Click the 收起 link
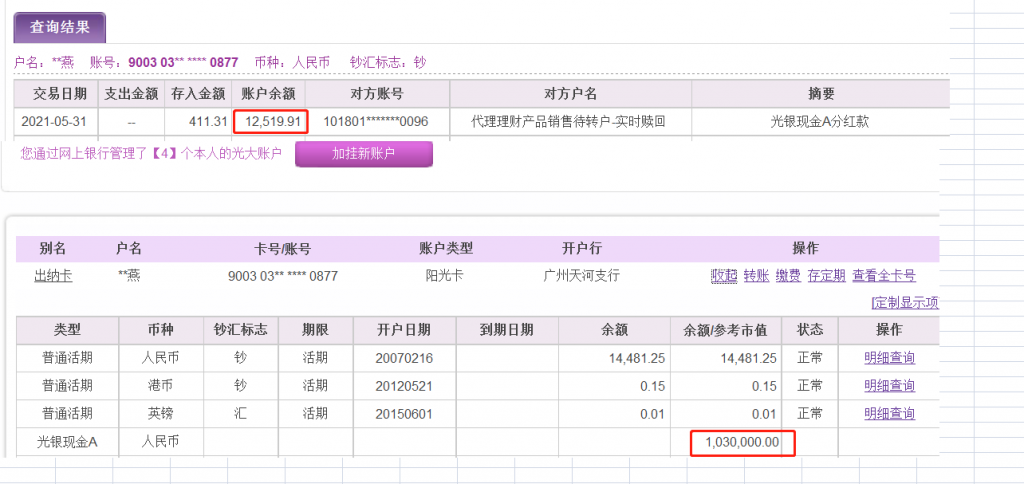The width and height of the screenshot is (1024, 484). click(x=724, y=276)
